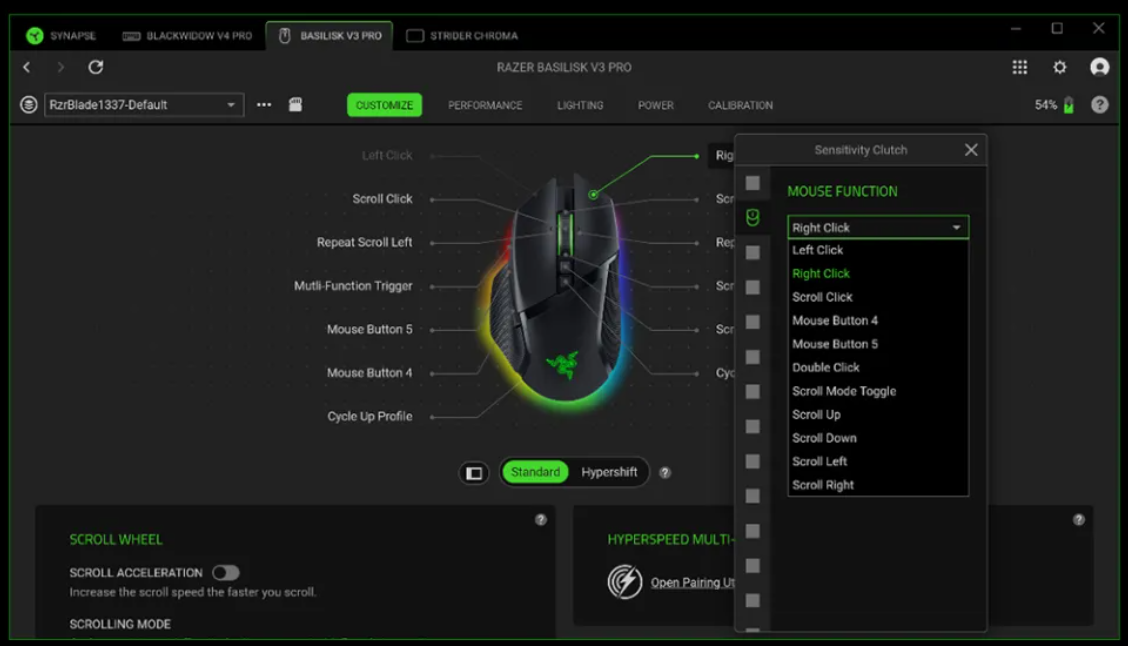
Task: Switch to the Performance tab
Action: pyautogui.click(x=485, y=105)
